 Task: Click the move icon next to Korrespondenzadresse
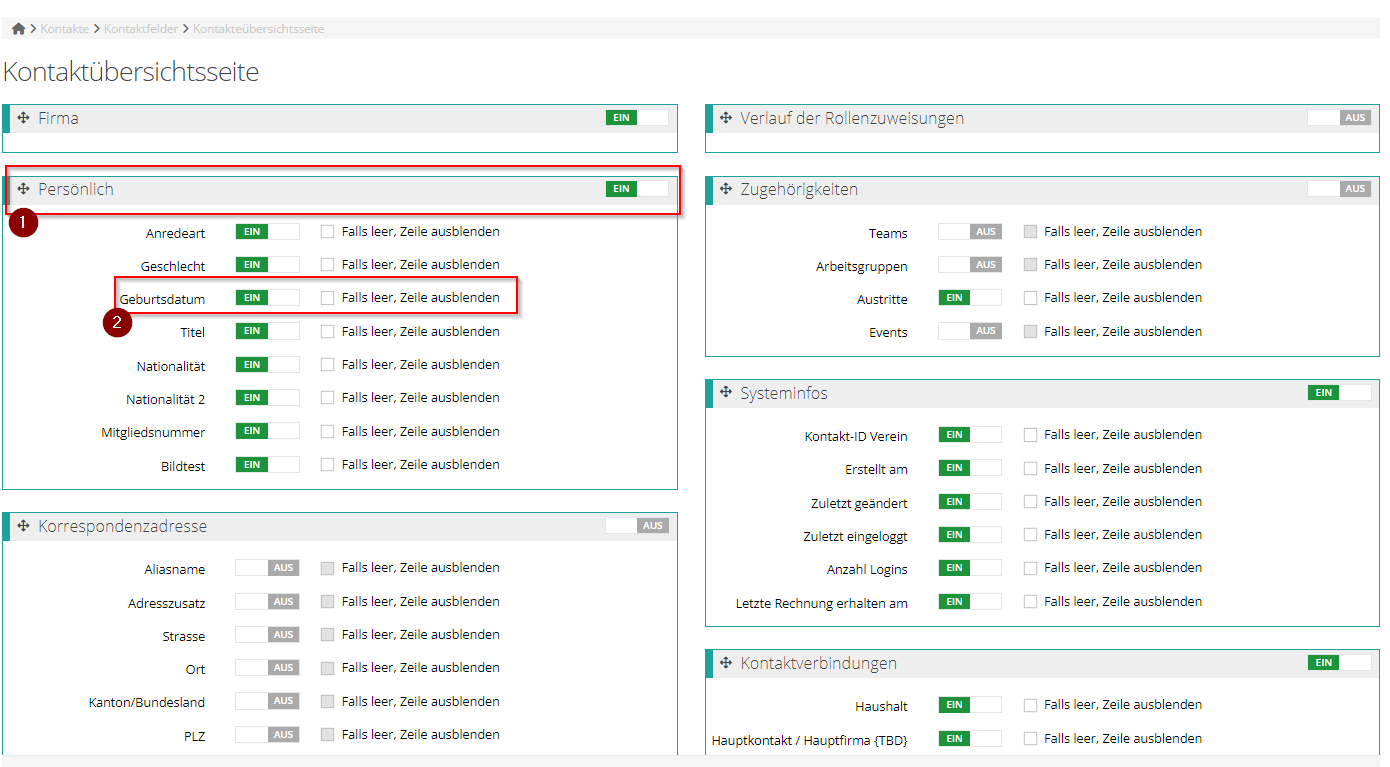coord(24,526)
